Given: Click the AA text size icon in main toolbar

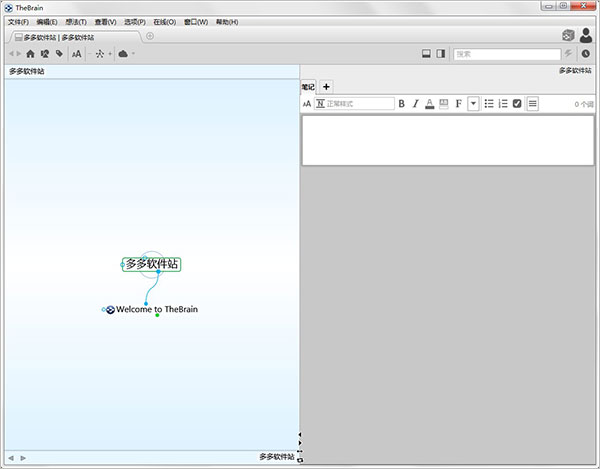Looking at the screenshot, I should pyautogui.click(x=77, y=54).
